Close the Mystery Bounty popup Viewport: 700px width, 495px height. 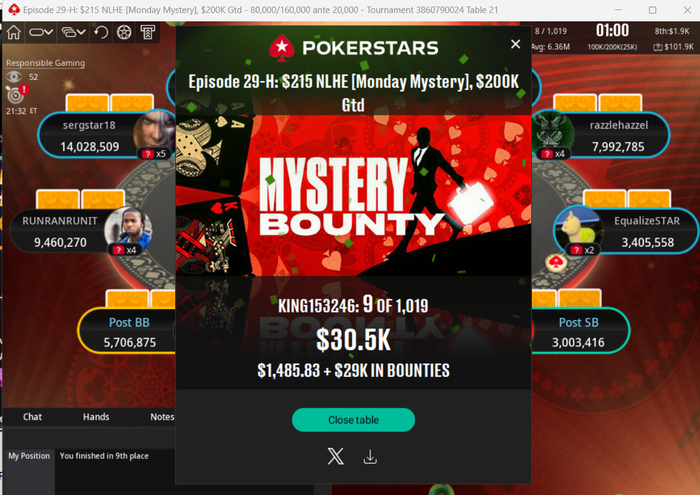pos(515,44)
